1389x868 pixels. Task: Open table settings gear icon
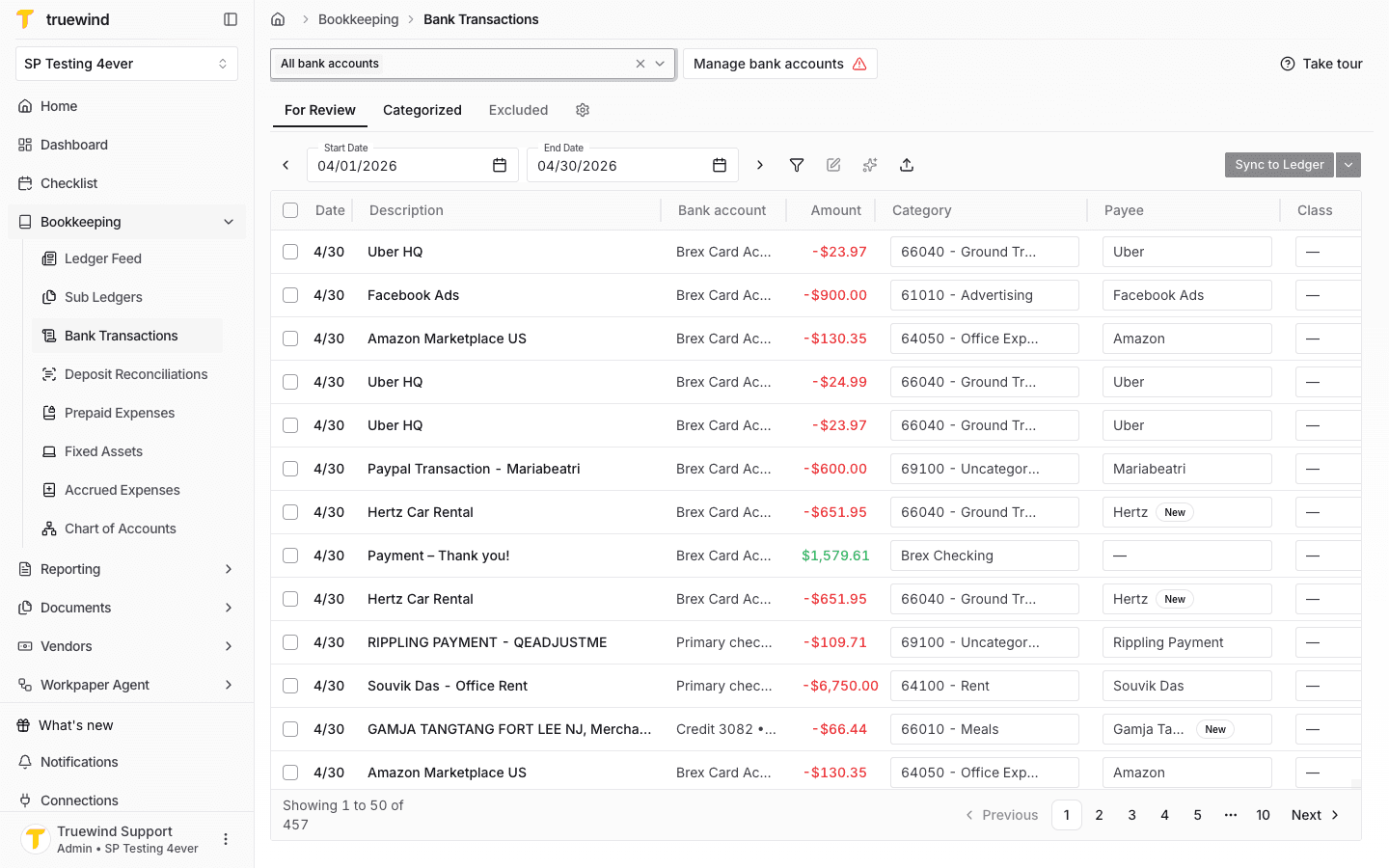click(x=583, y=110)
